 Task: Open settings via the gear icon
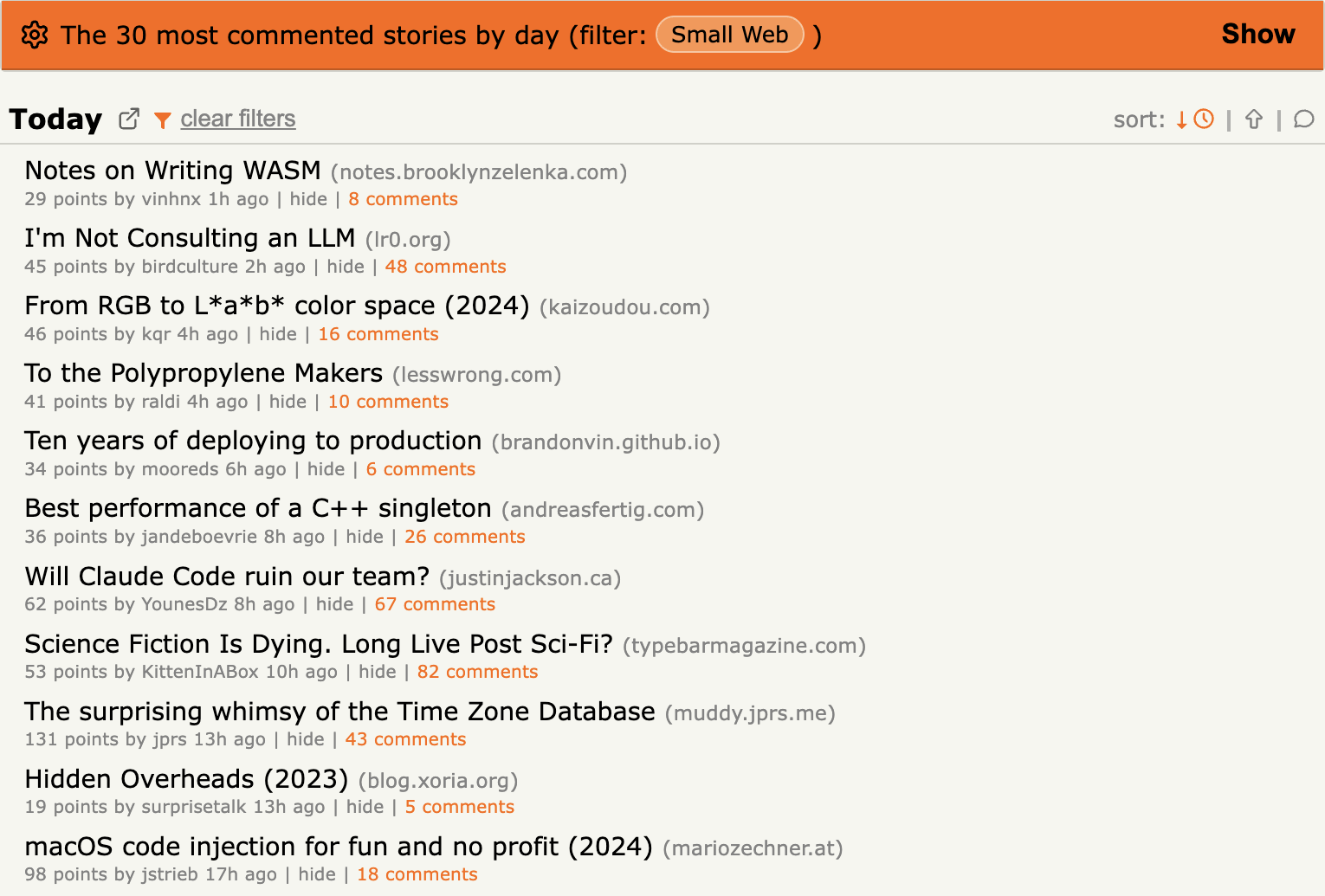point(35,35)
